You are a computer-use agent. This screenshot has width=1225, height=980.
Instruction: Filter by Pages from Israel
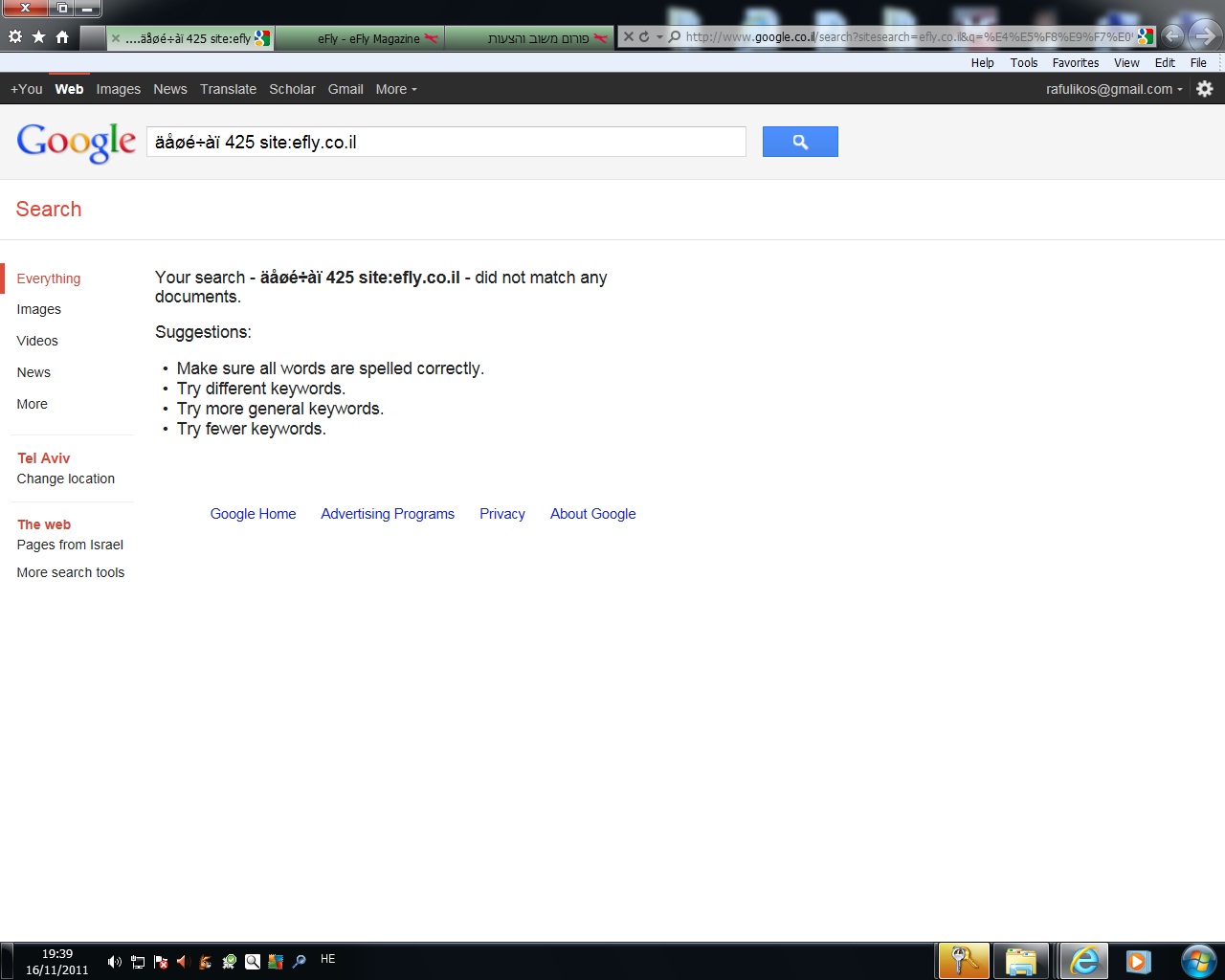tap(70, 545)
